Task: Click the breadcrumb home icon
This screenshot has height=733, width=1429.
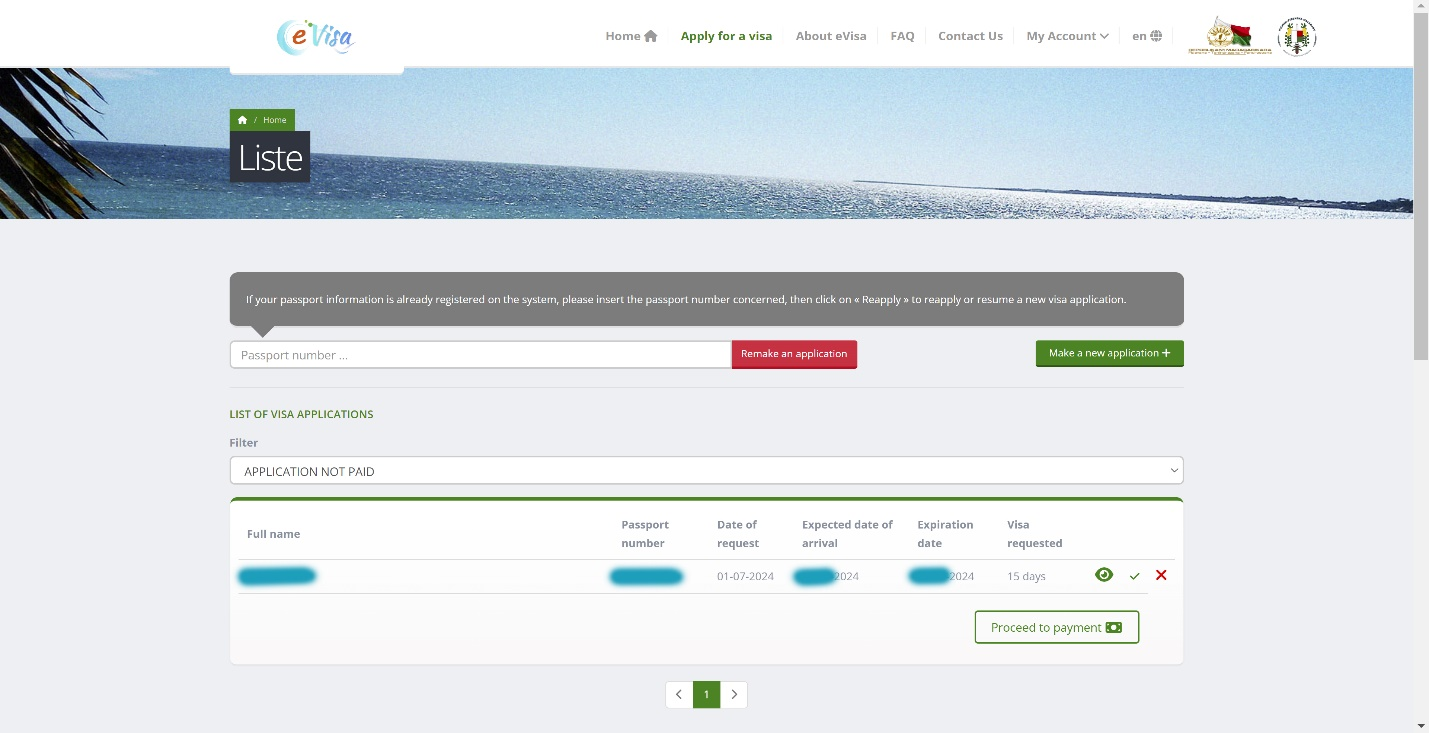Action: click(x=242, y=120)
